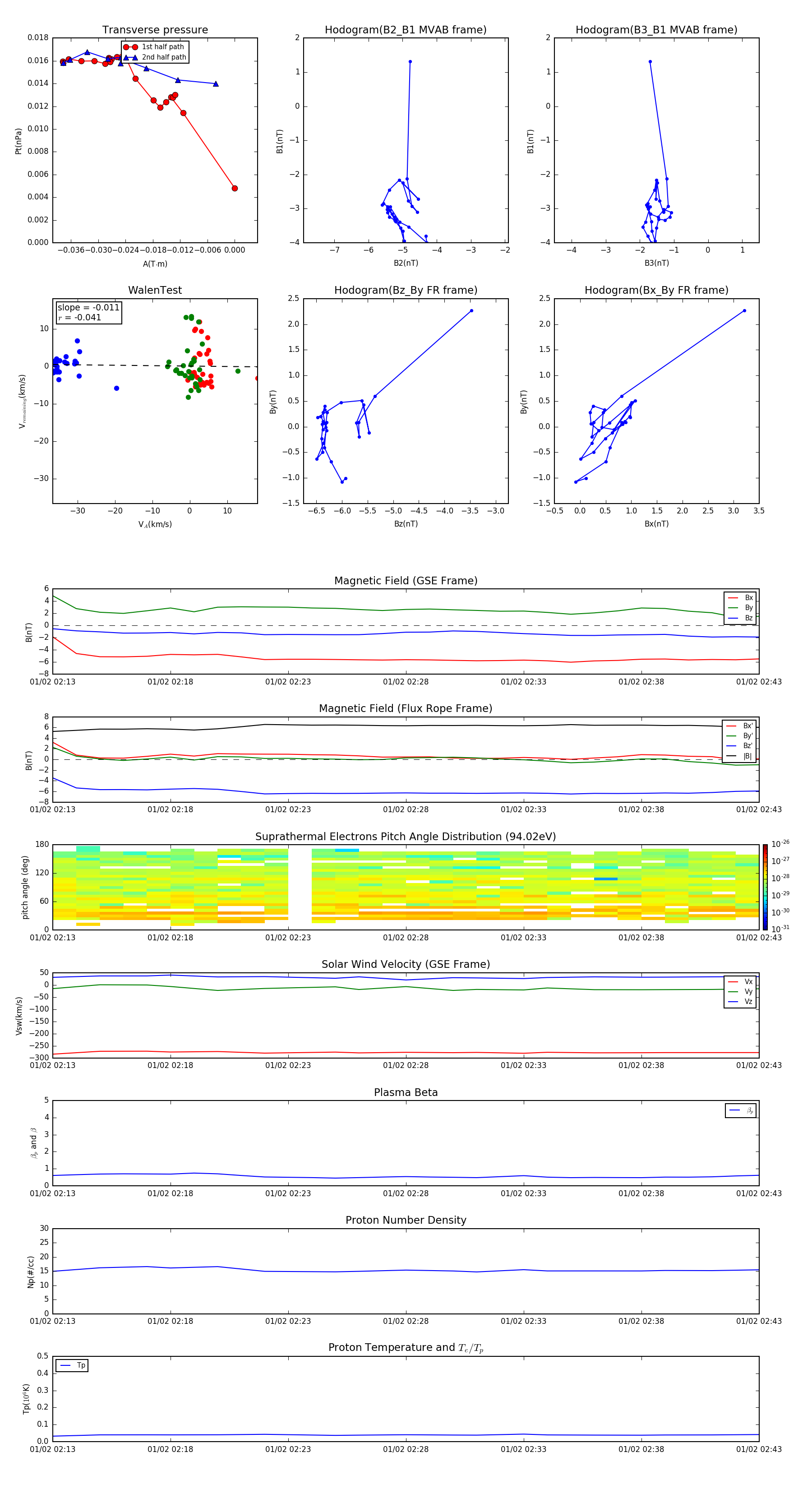Select 'Vz' in the solar wind legend

tap(748, 1002)
